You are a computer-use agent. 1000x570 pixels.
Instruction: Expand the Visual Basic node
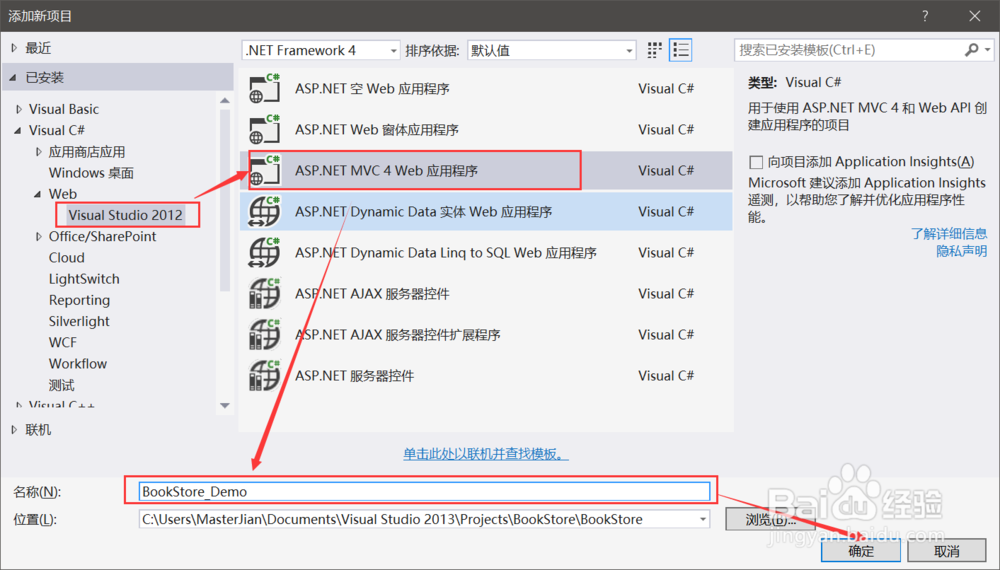[18, 109]
